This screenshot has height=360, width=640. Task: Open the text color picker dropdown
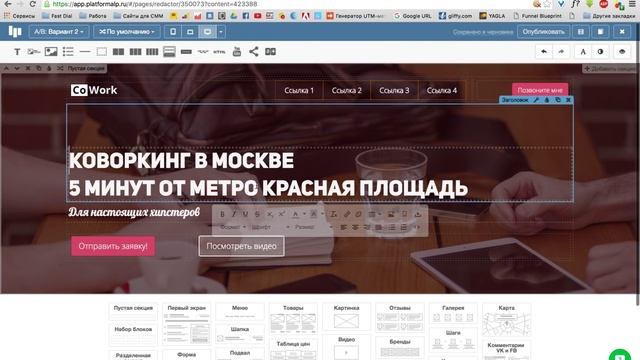[298, 214]
